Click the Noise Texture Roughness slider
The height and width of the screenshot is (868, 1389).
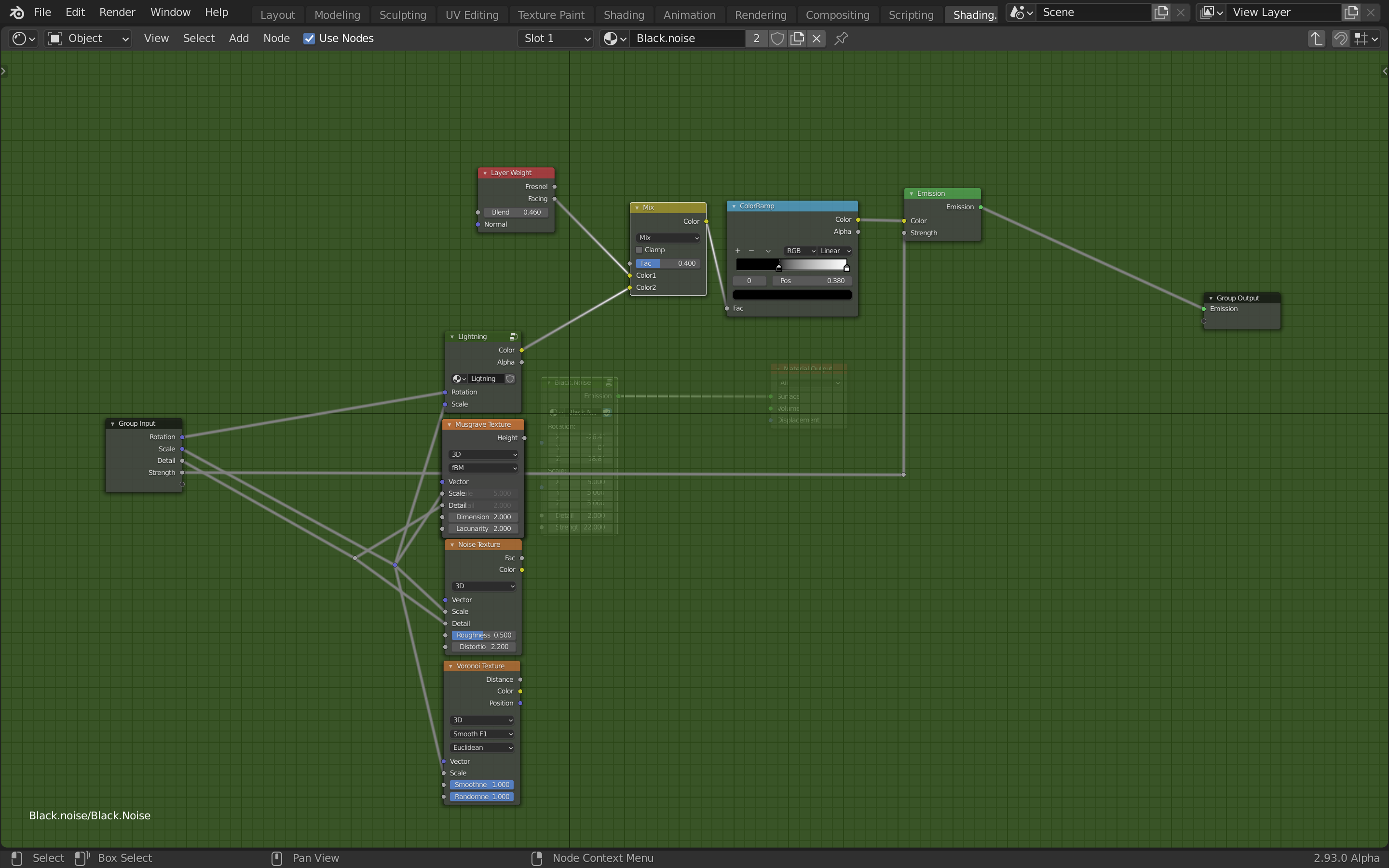483,635
